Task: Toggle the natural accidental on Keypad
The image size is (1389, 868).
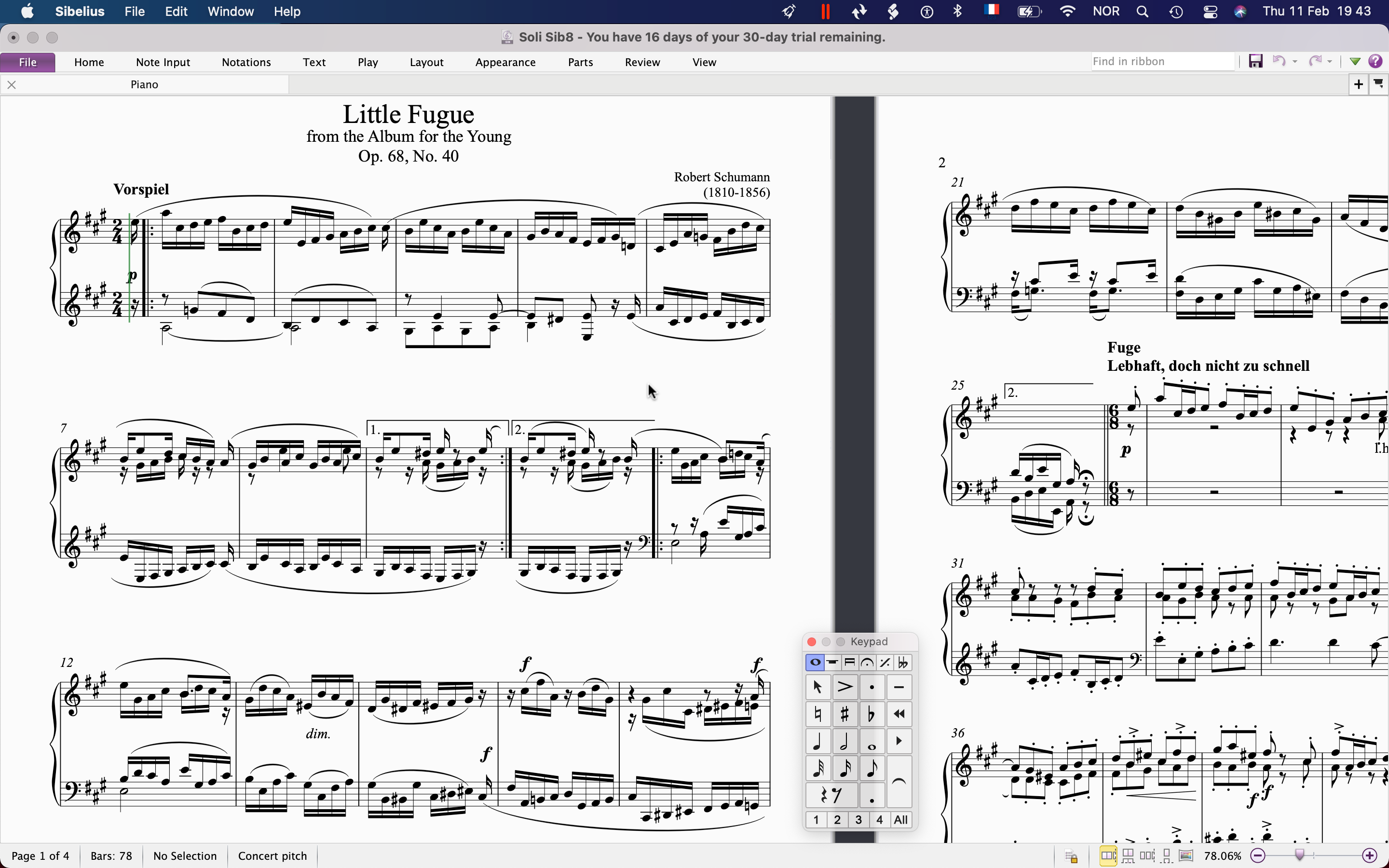Action: click(818, 714)
